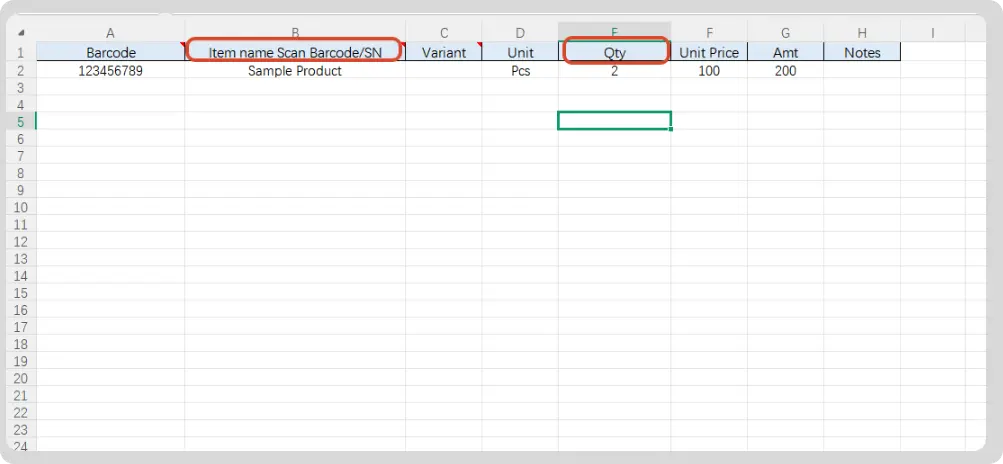Select row 10 header
The image size is (1003, 464).
click(x=20, y=207)
